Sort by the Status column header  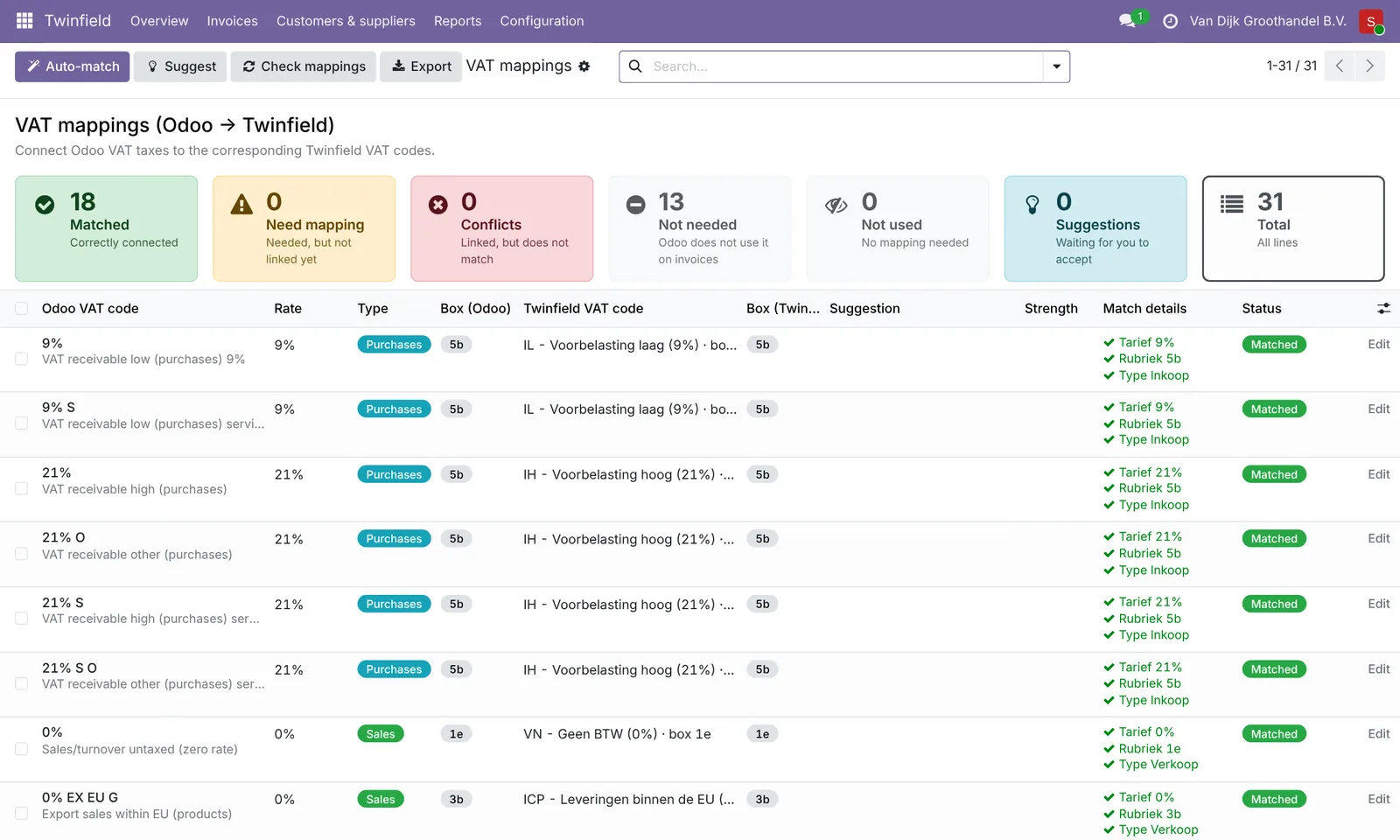[x=1262, y=309]
